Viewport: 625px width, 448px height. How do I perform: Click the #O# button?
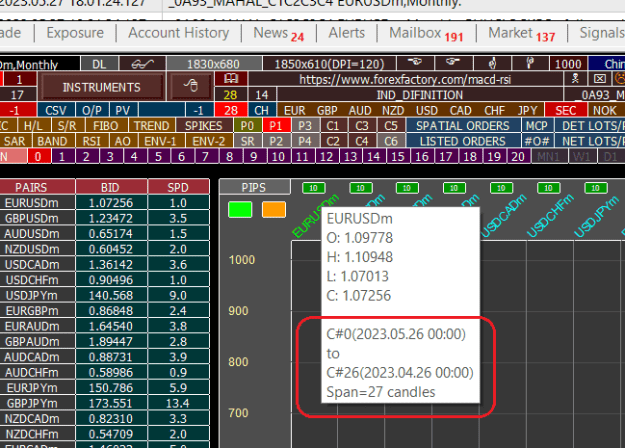click(x=537, y=141)
